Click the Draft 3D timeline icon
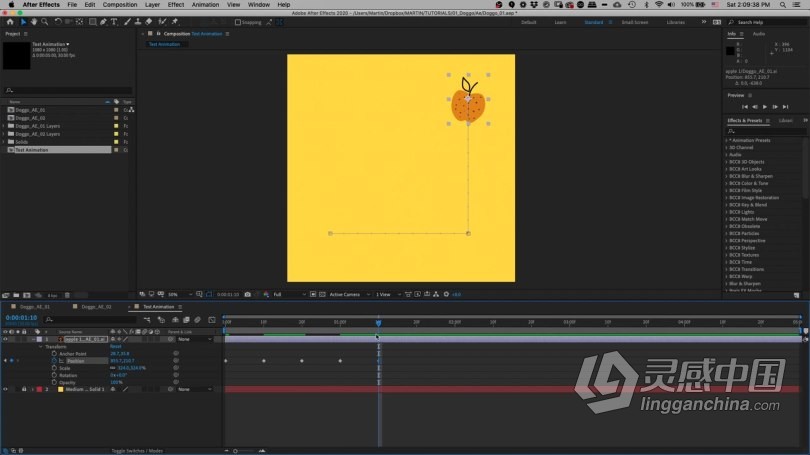810x455 pixels. (x=161, y=320)
